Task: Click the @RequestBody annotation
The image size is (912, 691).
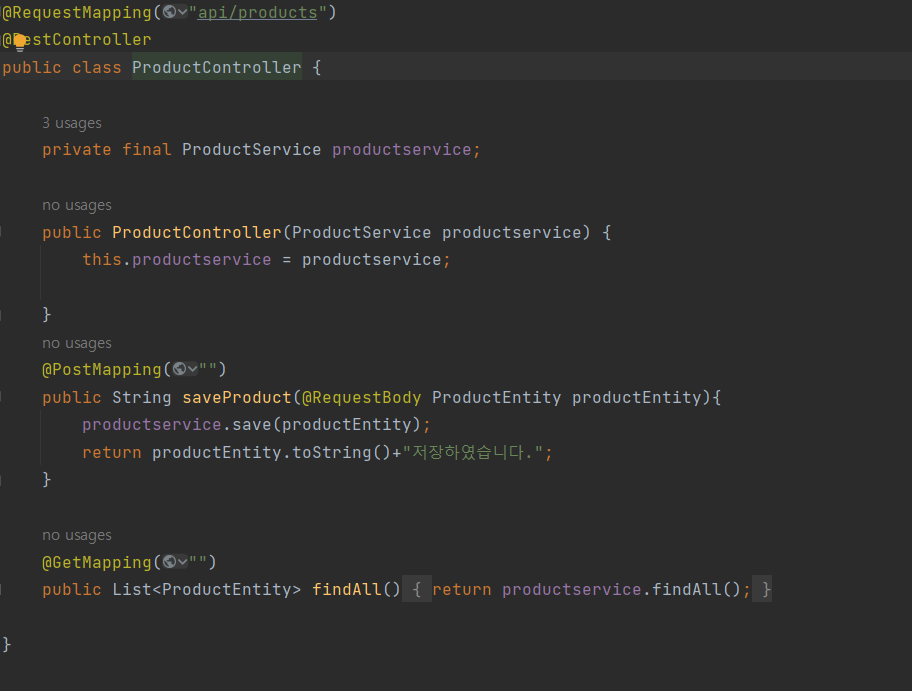Action: (x=361, y=397)
